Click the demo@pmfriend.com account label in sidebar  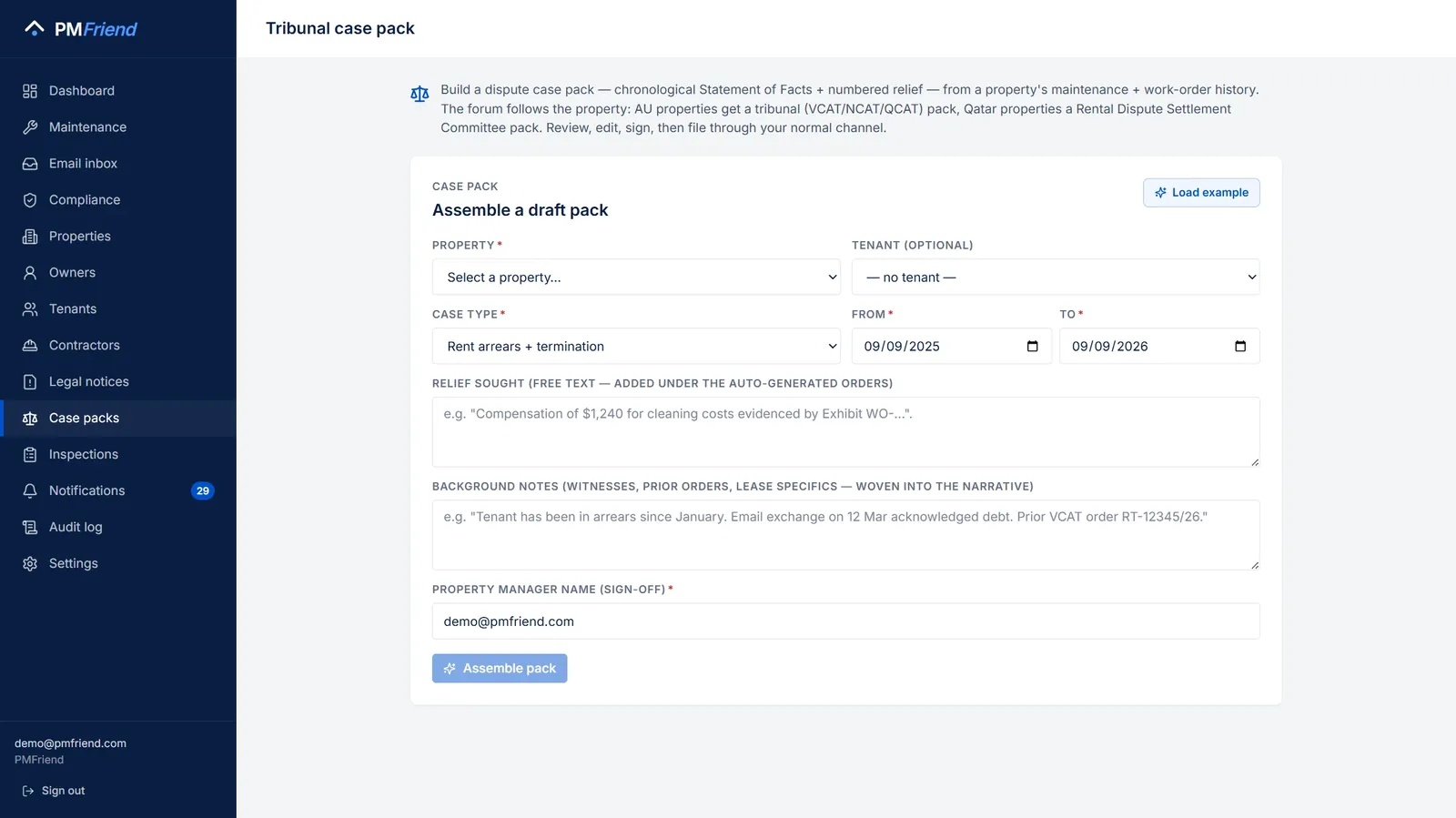coord(70,743)
